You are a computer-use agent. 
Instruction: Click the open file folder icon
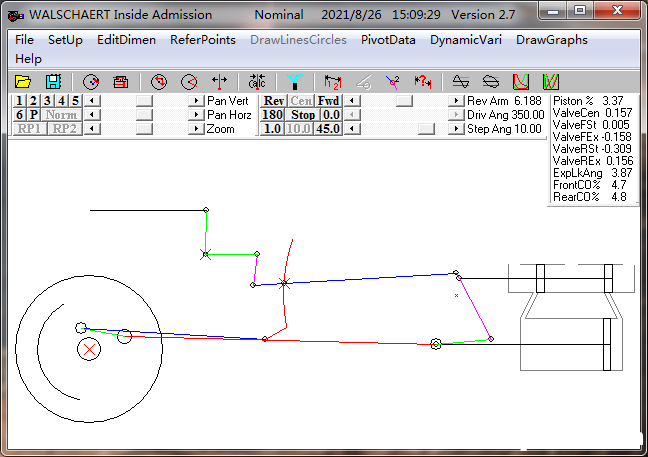[24, 81]
